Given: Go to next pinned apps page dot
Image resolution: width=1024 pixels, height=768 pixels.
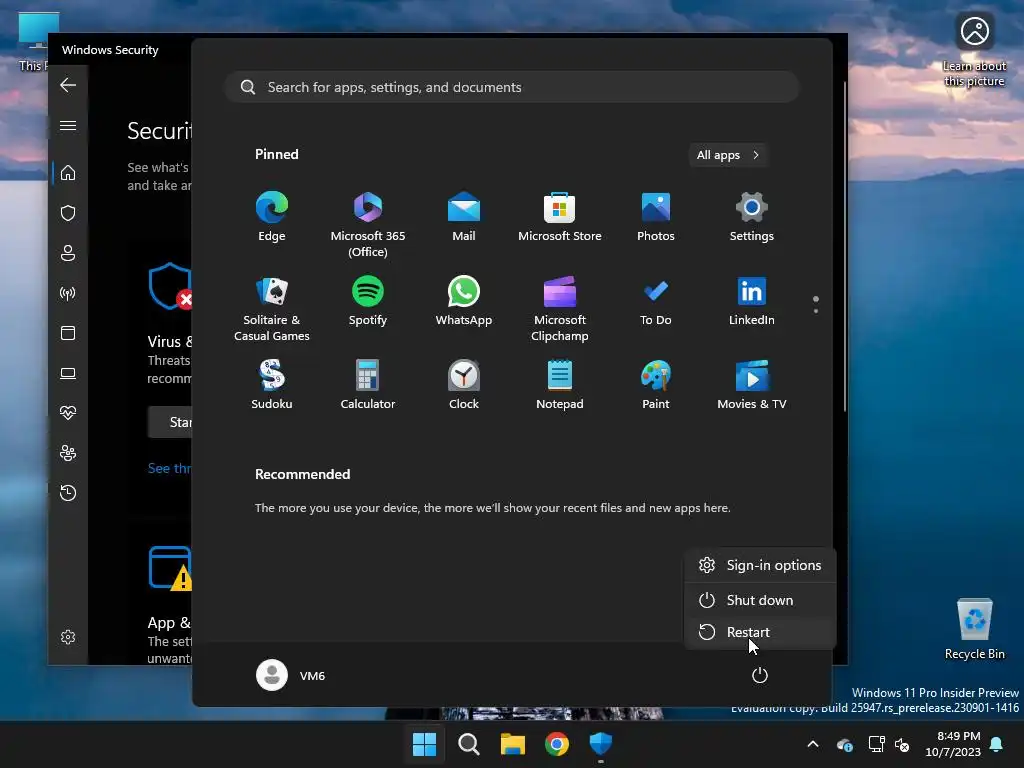Looking at the screenshot, I should tap(816, 311).
